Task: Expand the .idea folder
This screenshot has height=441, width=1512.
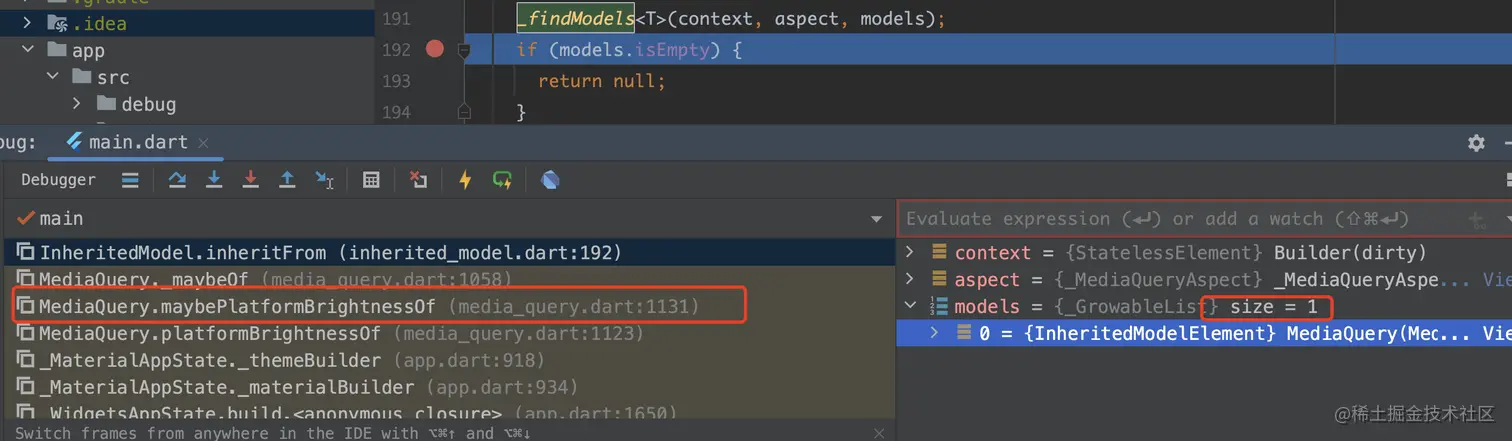Action: pyautogui.click(x=27, y=22)
